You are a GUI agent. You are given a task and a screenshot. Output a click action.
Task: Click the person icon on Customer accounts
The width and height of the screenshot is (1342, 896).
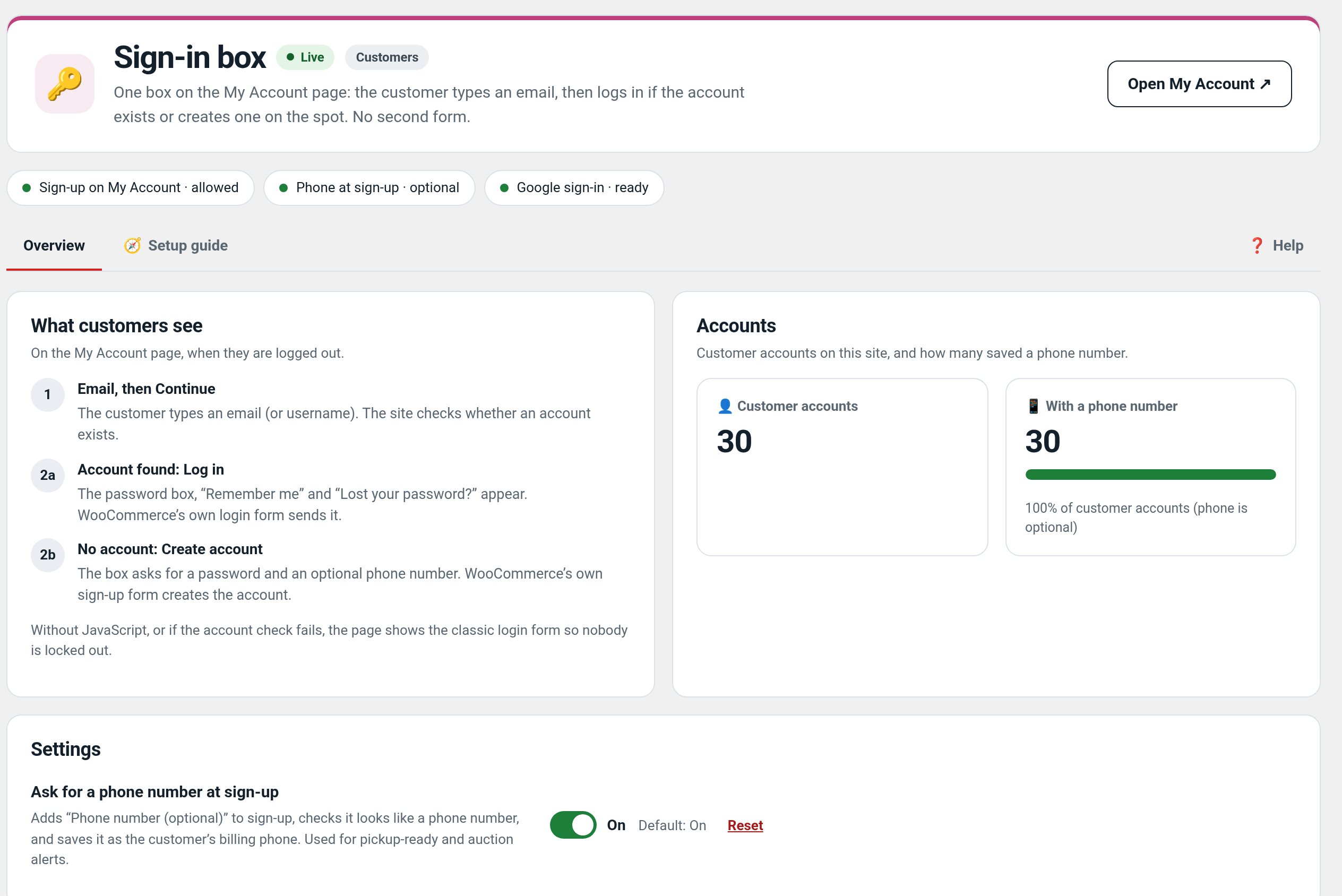click(x=725, y=406)
